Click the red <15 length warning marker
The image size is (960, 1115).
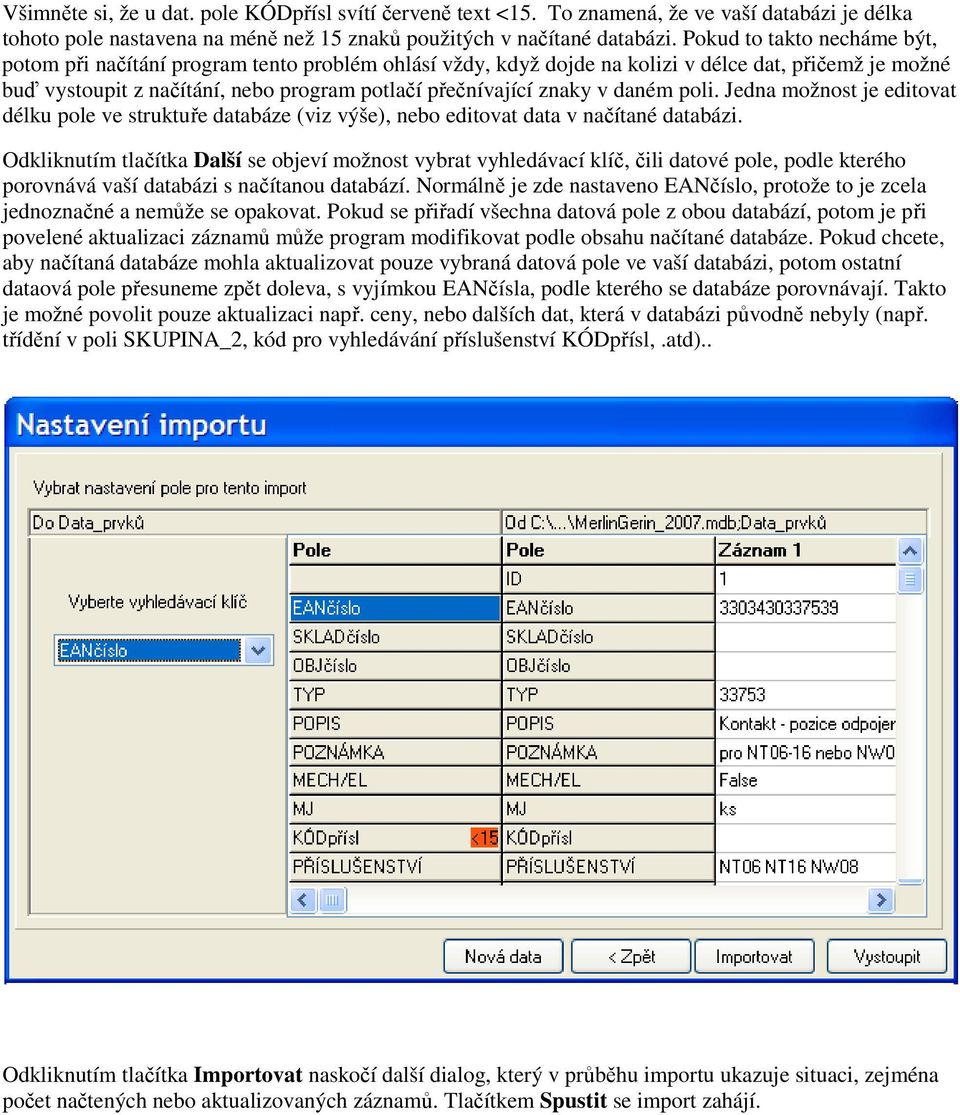click(485, 838)
